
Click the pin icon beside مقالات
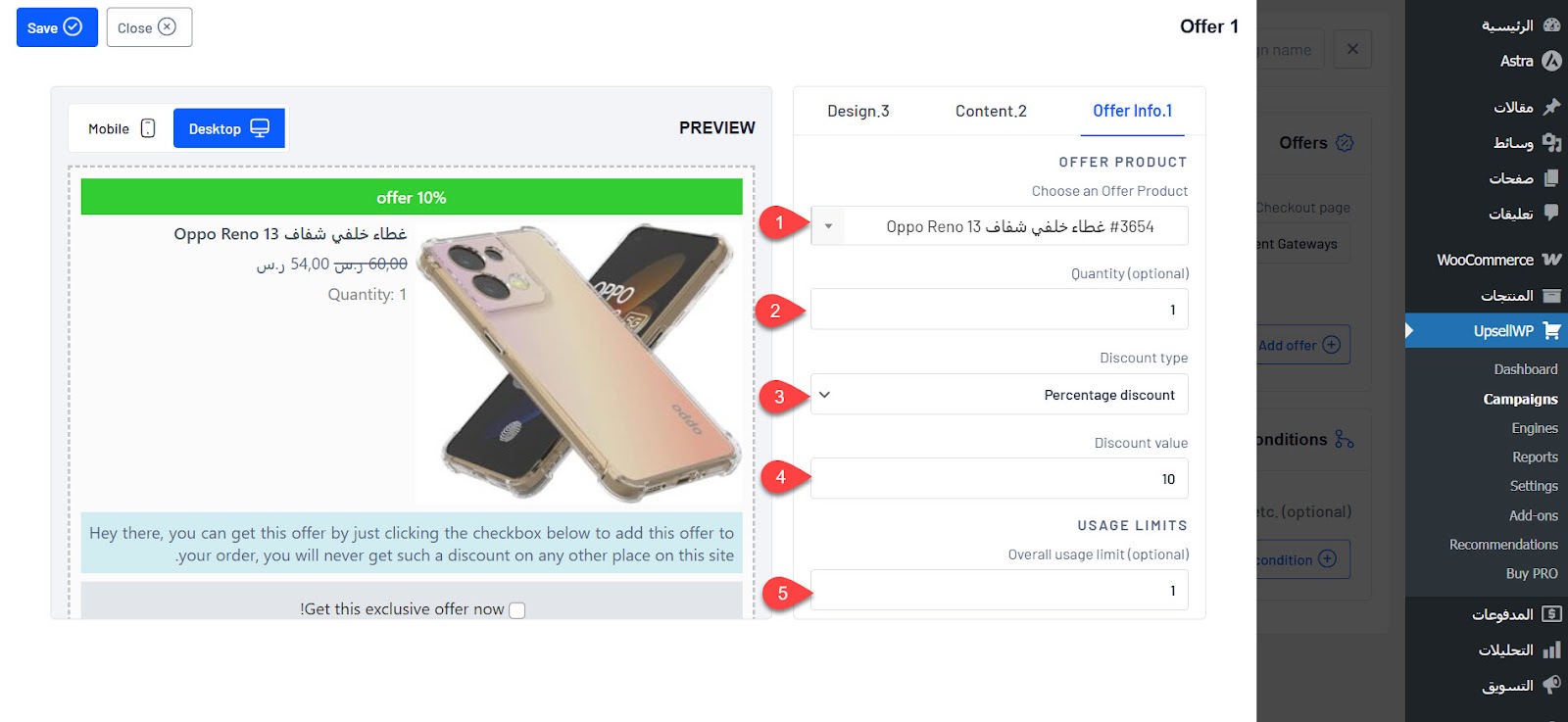point(1551,106)
